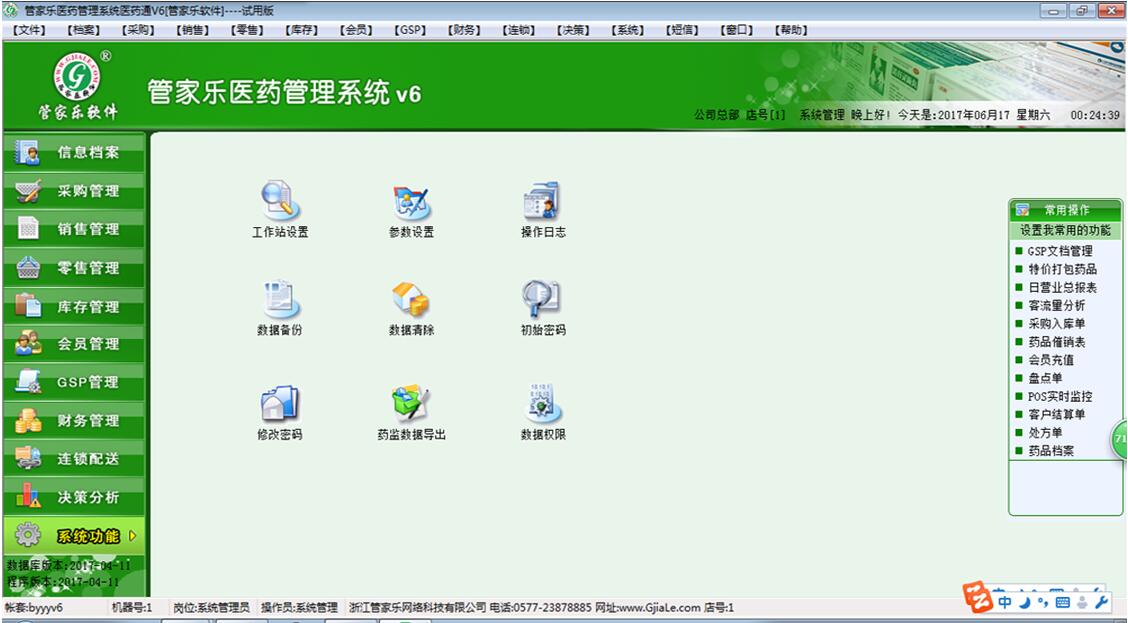Select 库存管理 in the left sidebar
Screen dimensions: 1128x623
tap(74, 306)
